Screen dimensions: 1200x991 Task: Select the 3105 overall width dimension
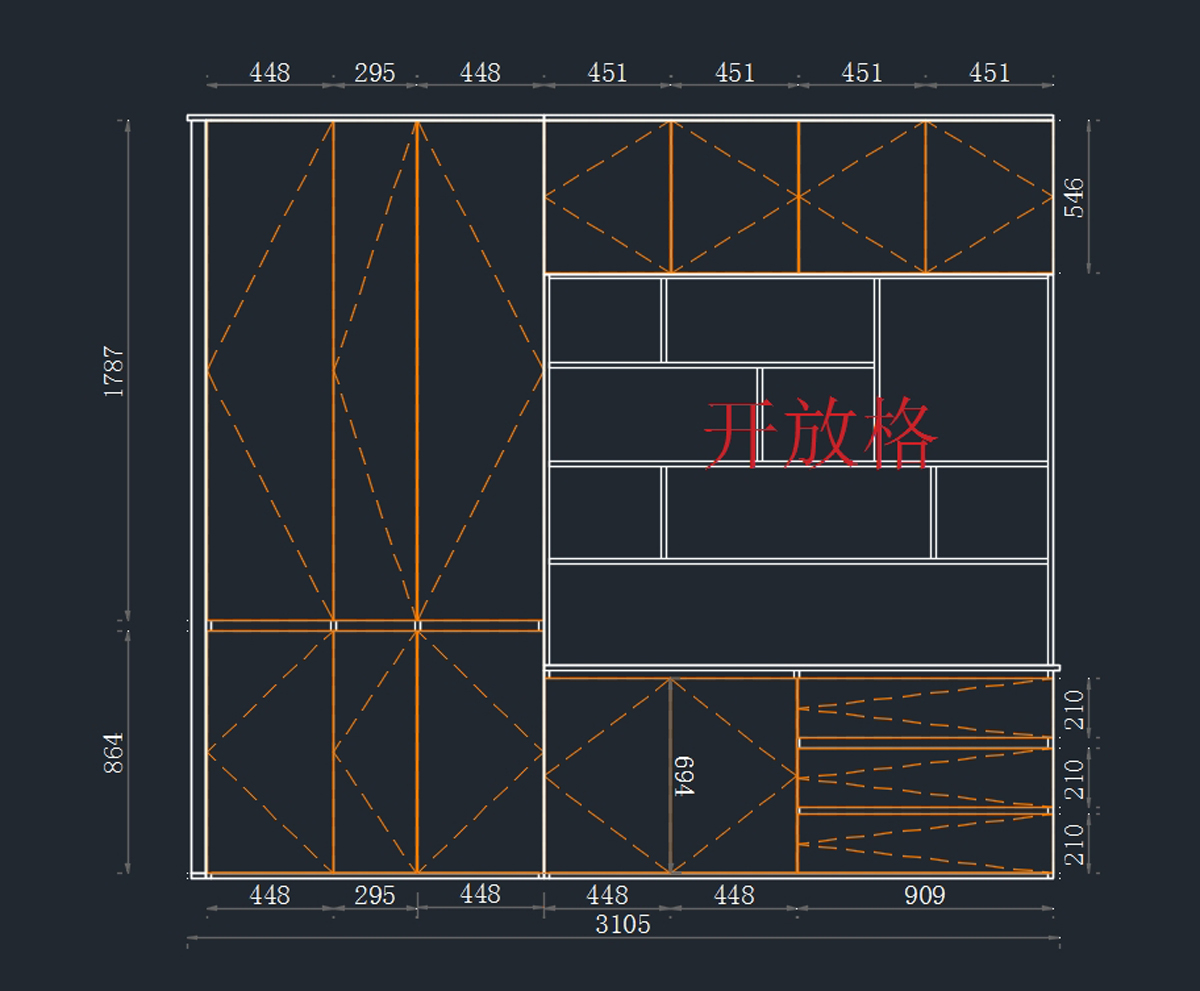click(622, 924)
